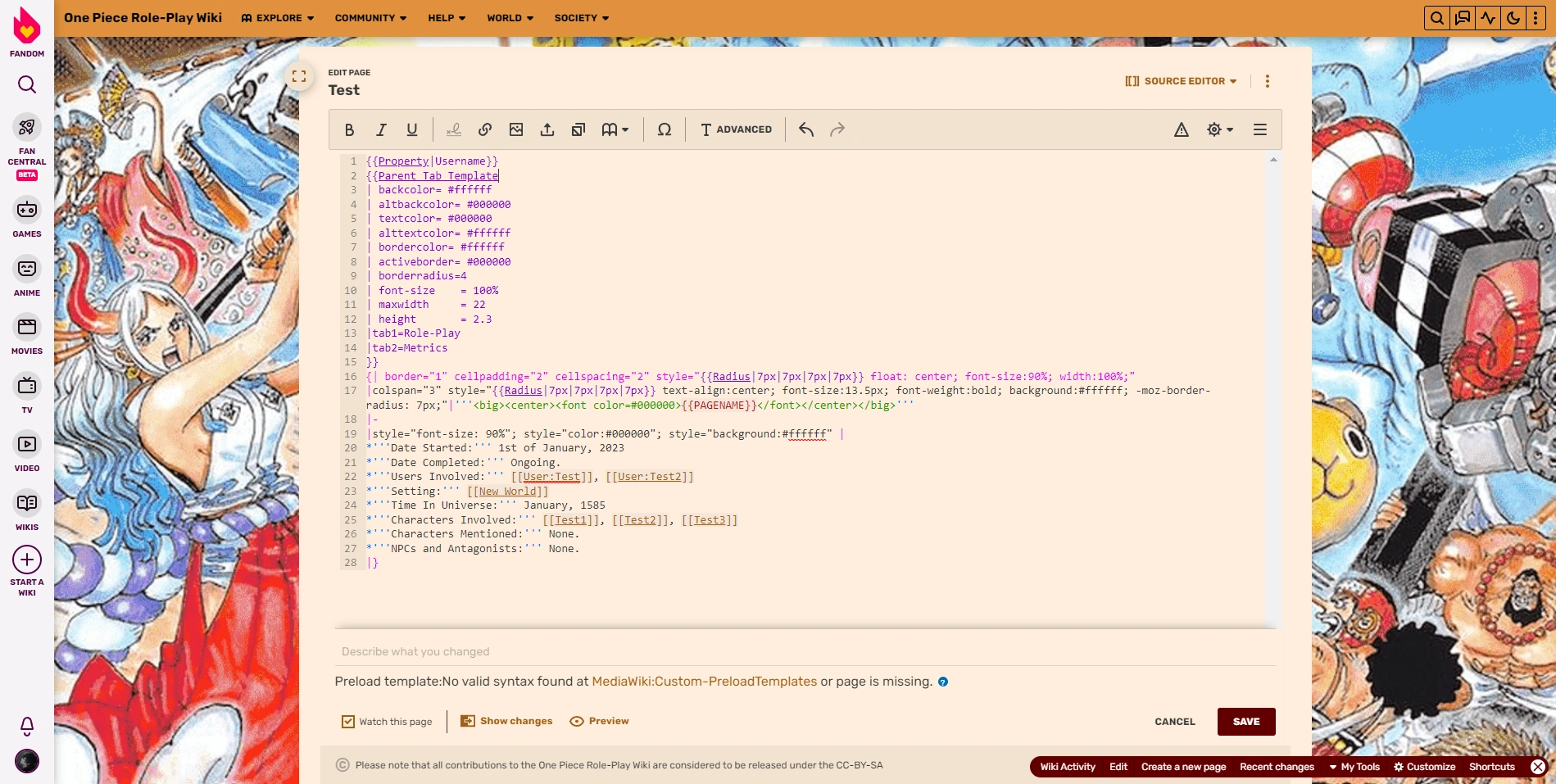Expand the My Tools menu
Screen dimensions: 1556x784
tap(1354, 767)
